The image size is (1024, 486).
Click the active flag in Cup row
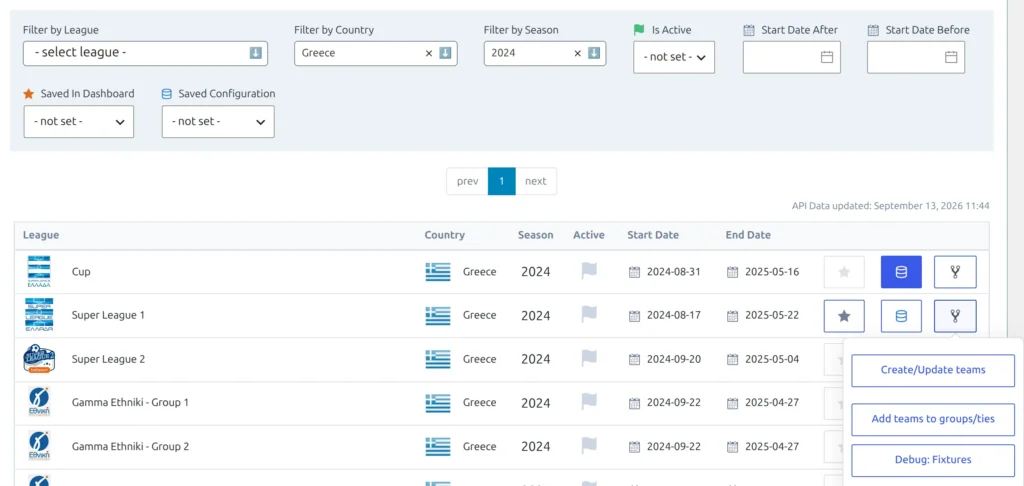coord(589,271)
